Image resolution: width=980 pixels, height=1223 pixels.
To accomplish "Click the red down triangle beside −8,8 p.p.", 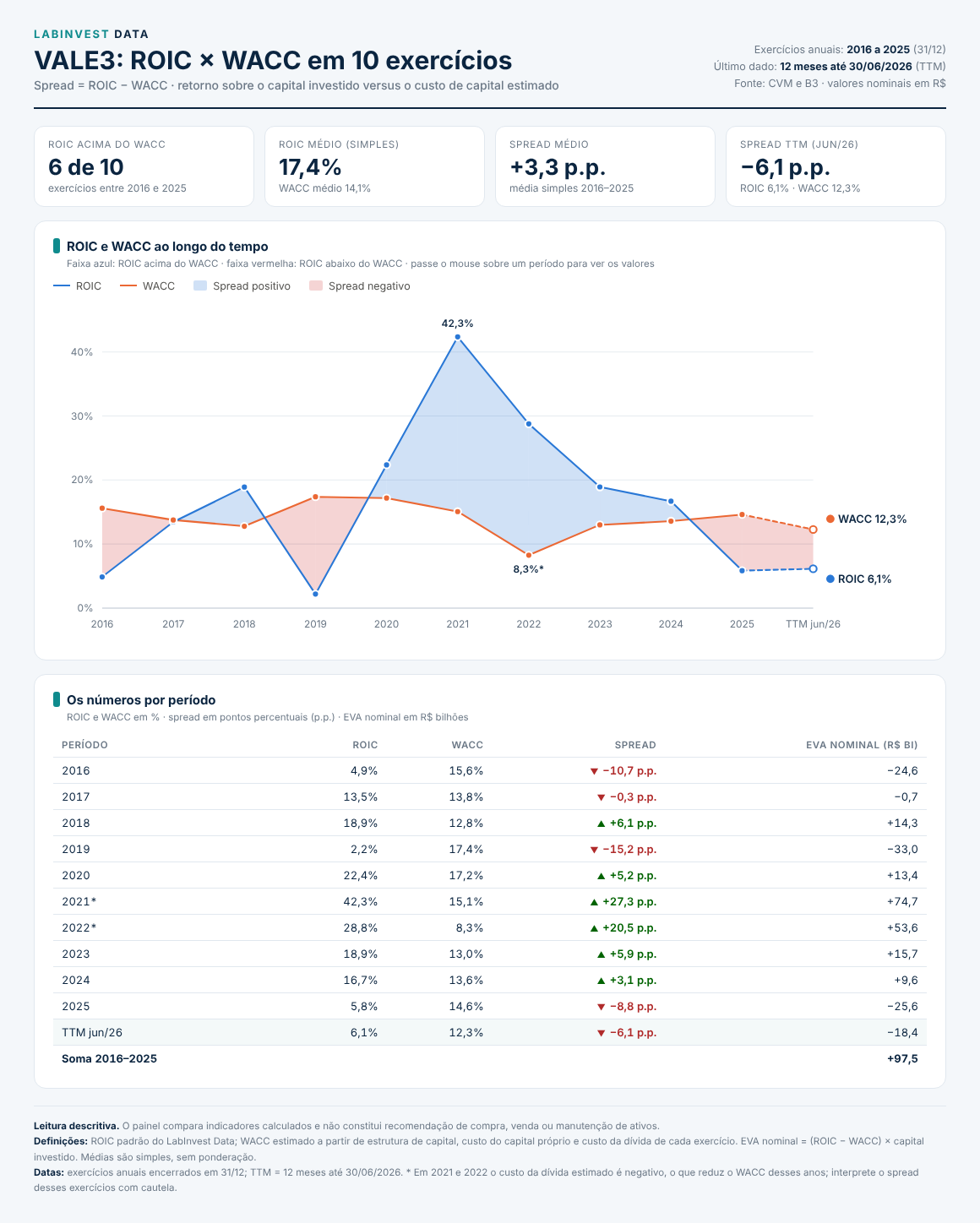I will [x=602, y=1007].
